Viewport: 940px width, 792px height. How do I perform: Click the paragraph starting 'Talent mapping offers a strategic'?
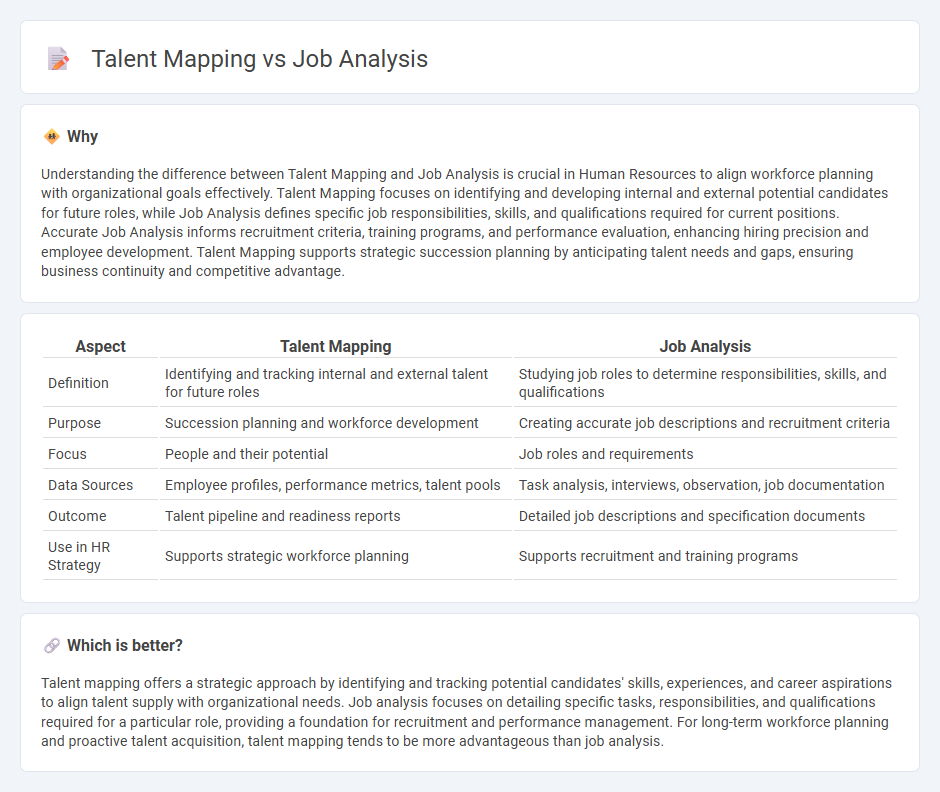coord(466,712)
